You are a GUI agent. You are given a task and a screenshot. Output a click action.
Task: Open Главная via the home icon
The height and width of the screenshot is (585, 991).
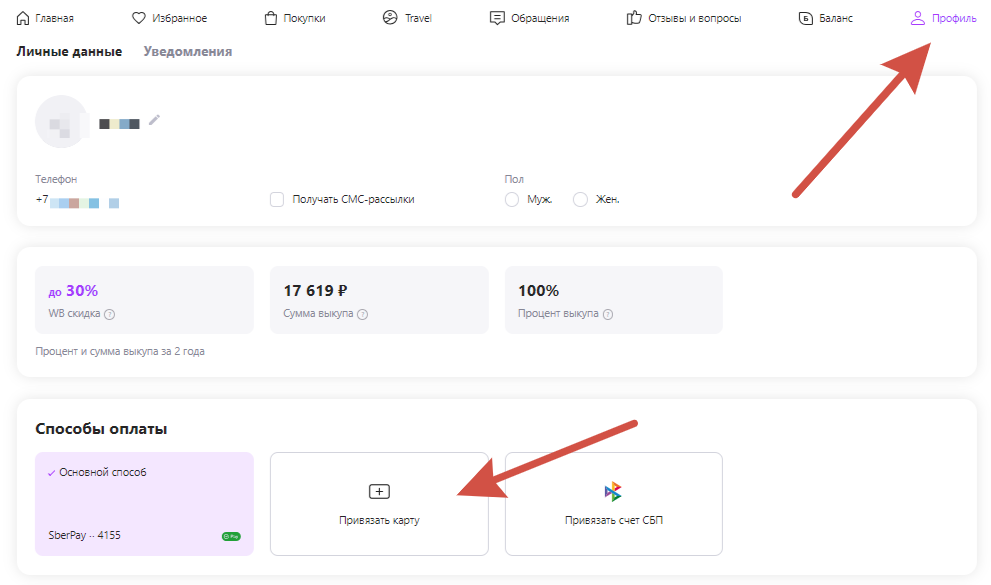[x=23, y=18]
